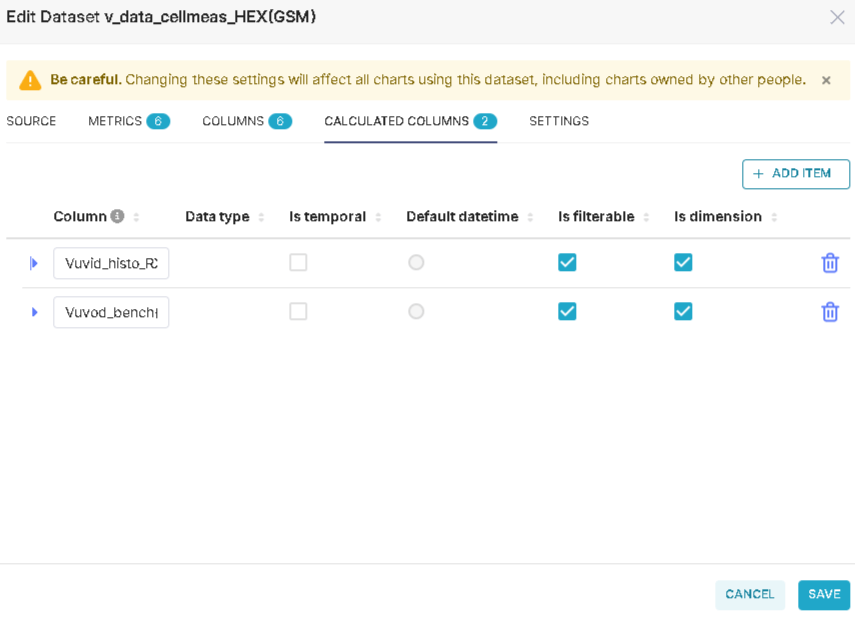855x617 pixels.
Task: Click the Vuvid_histo column name field
Action: pyautogui.click(x=111, y=263)
